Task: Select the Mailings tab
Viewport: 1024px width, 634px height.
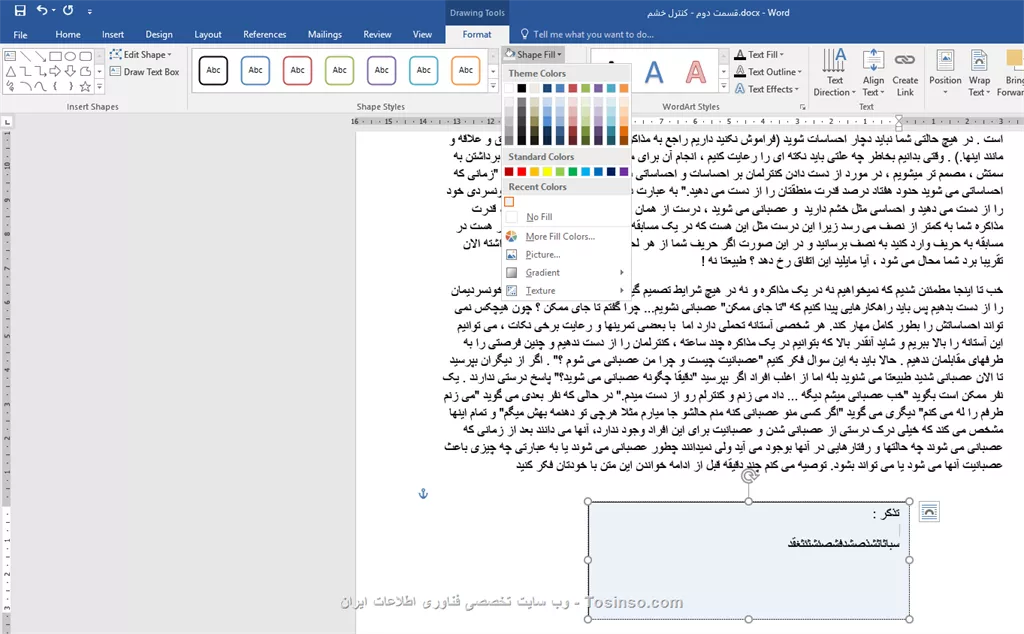Action: click(325, 35)
